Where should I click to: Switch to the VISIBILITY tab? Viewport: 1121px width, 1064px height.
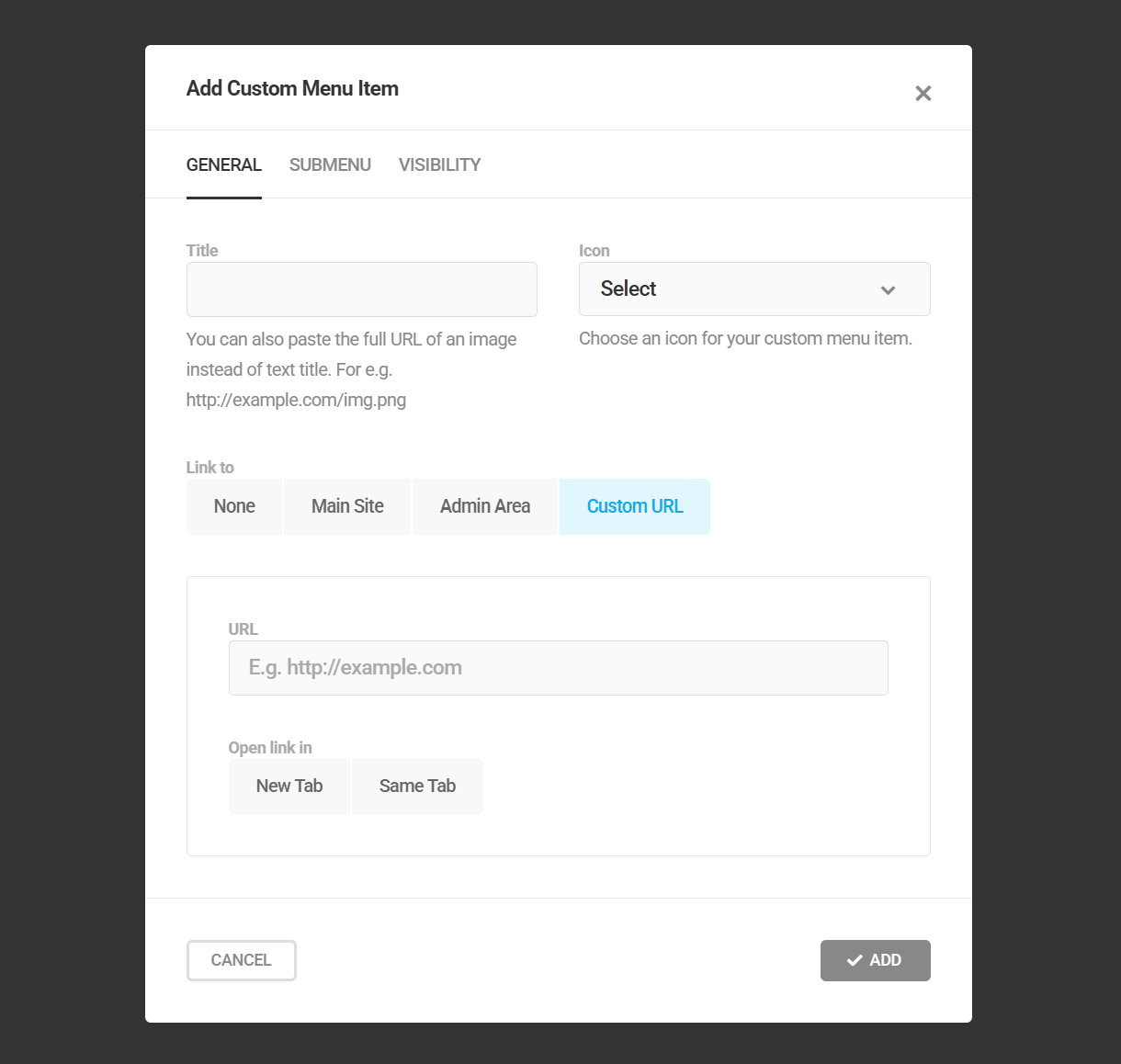point(439,164)
